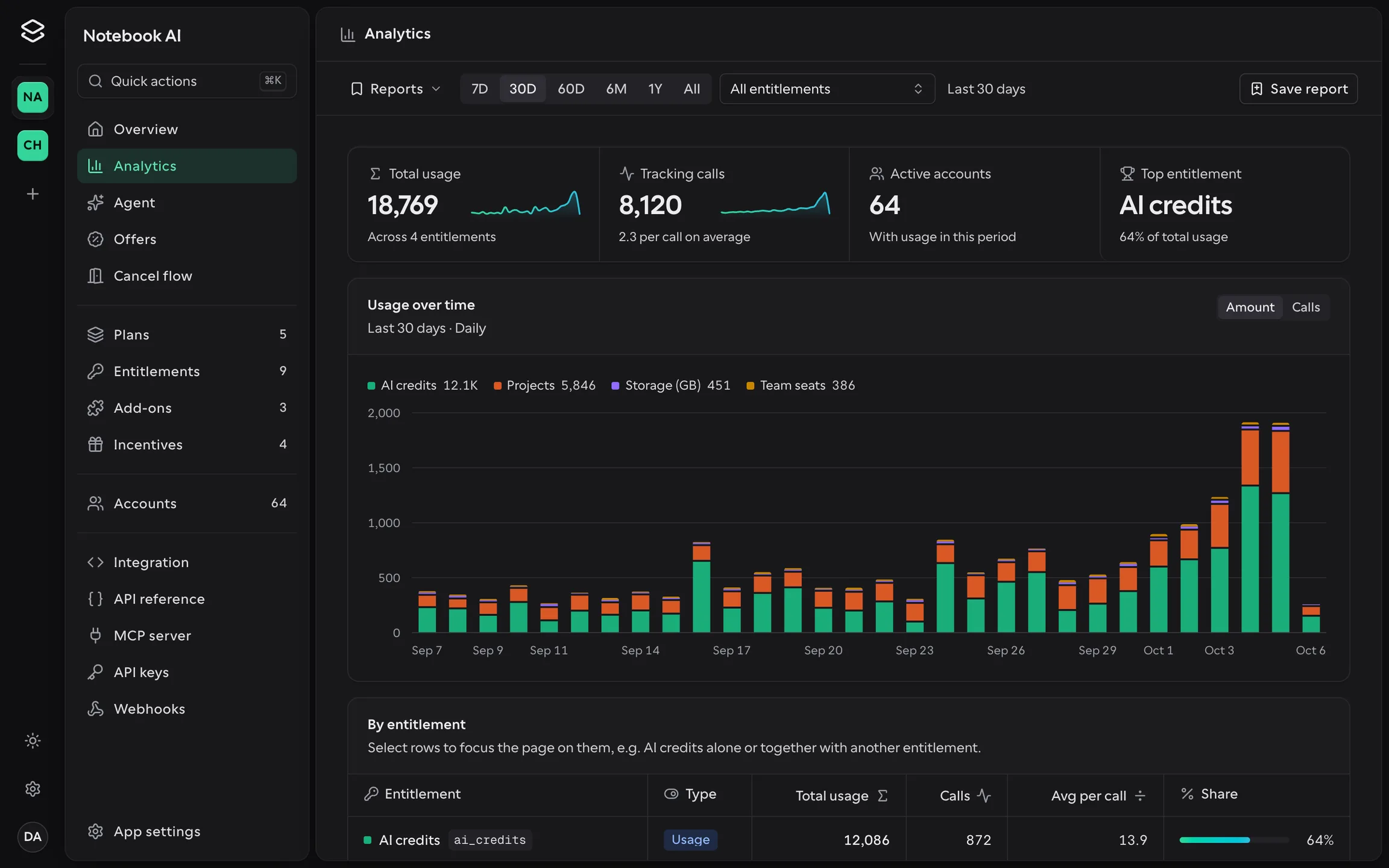Open settings gear in the left rail

(x=33, y=788)
